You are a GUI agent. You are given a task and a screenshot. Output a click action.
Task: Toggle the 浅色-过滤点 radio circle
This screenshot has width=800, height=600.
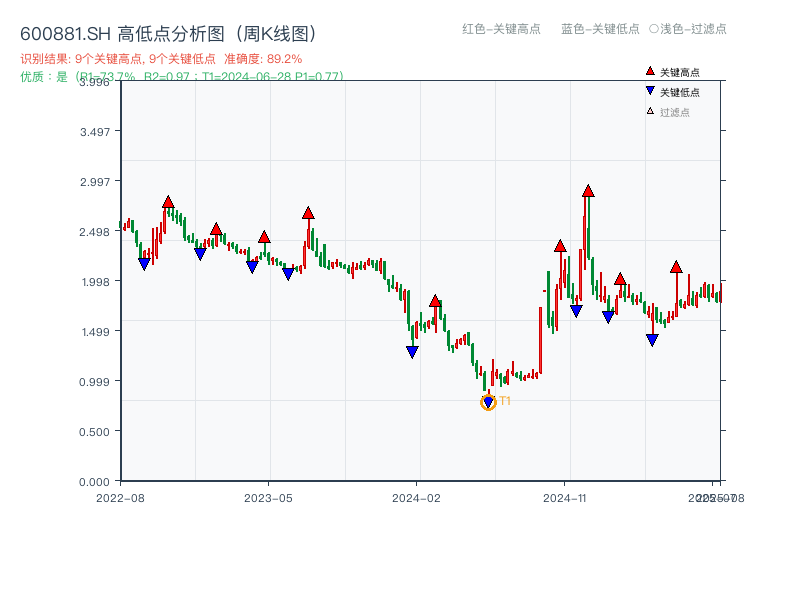(x=654, y=29)
